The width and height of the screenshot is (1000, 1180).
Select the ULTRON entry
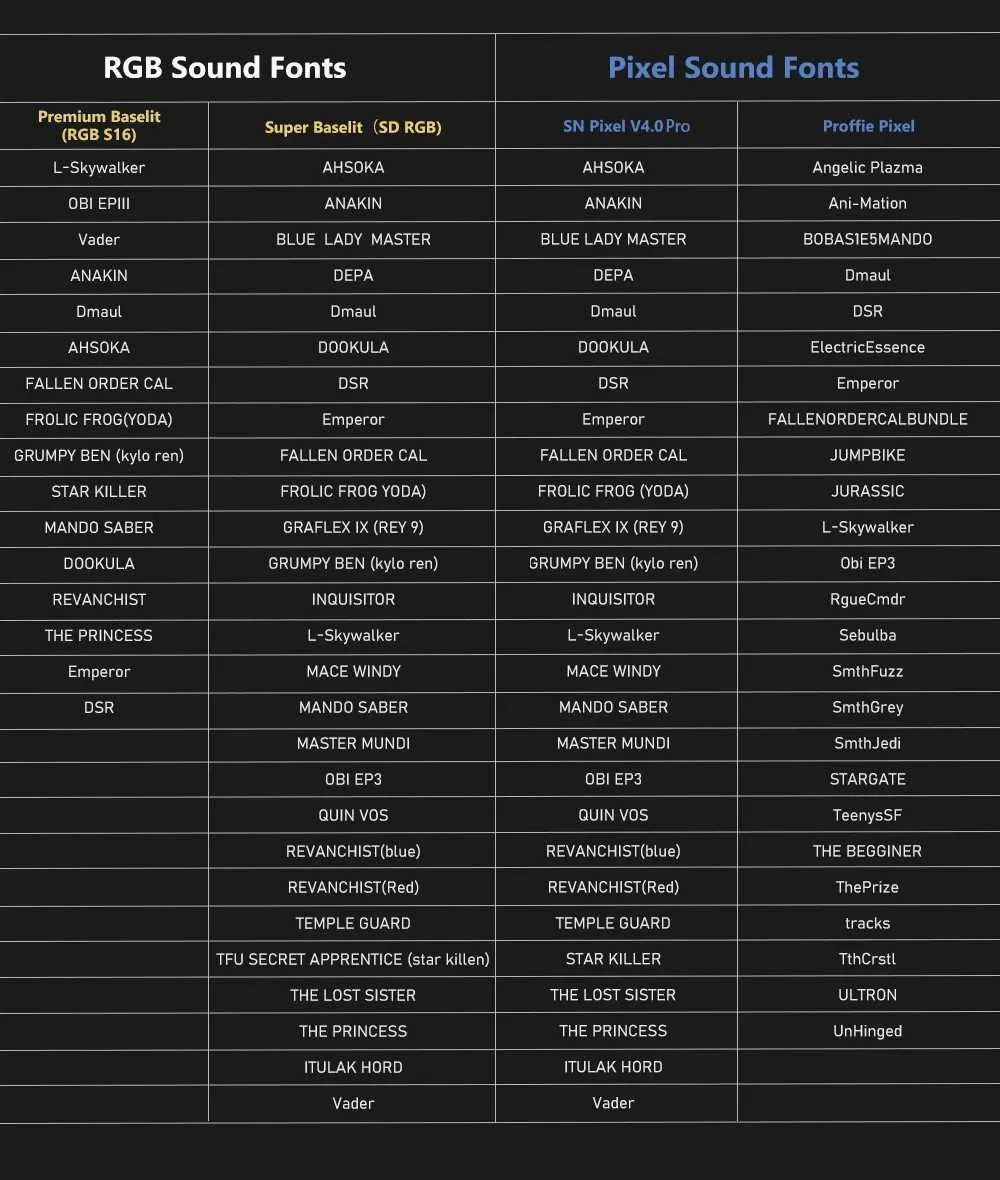[867, 995]
